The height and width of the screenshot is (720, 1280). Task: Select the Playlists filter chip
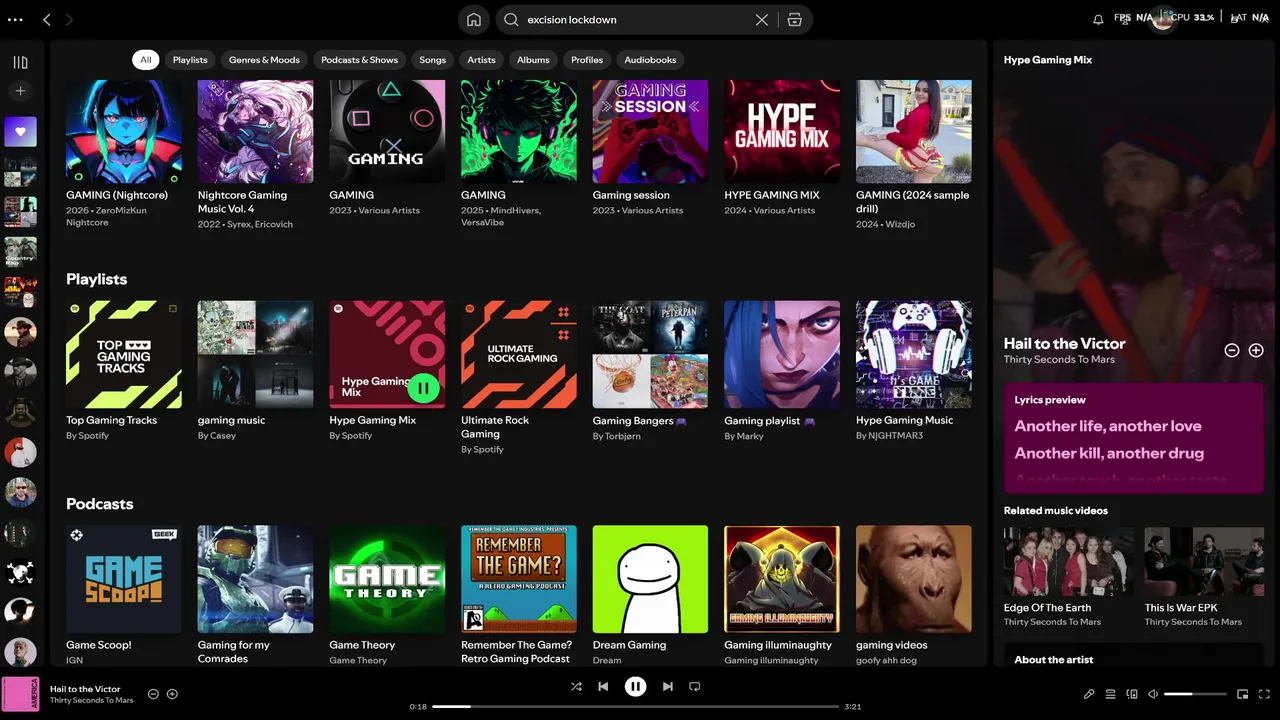[x=190, y=60]
